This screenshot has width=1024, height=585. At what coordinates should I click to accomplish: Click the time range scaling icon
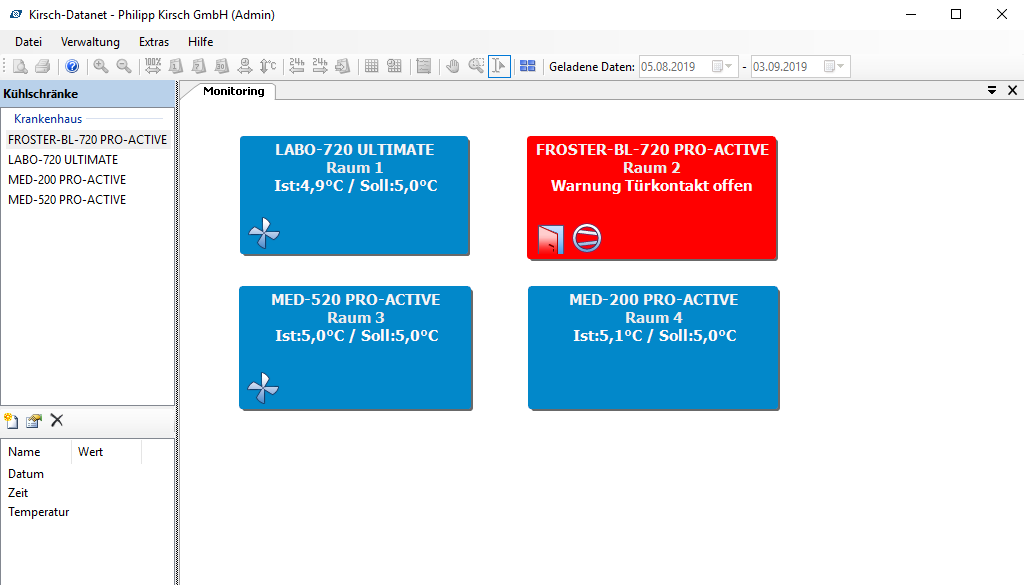244,66
